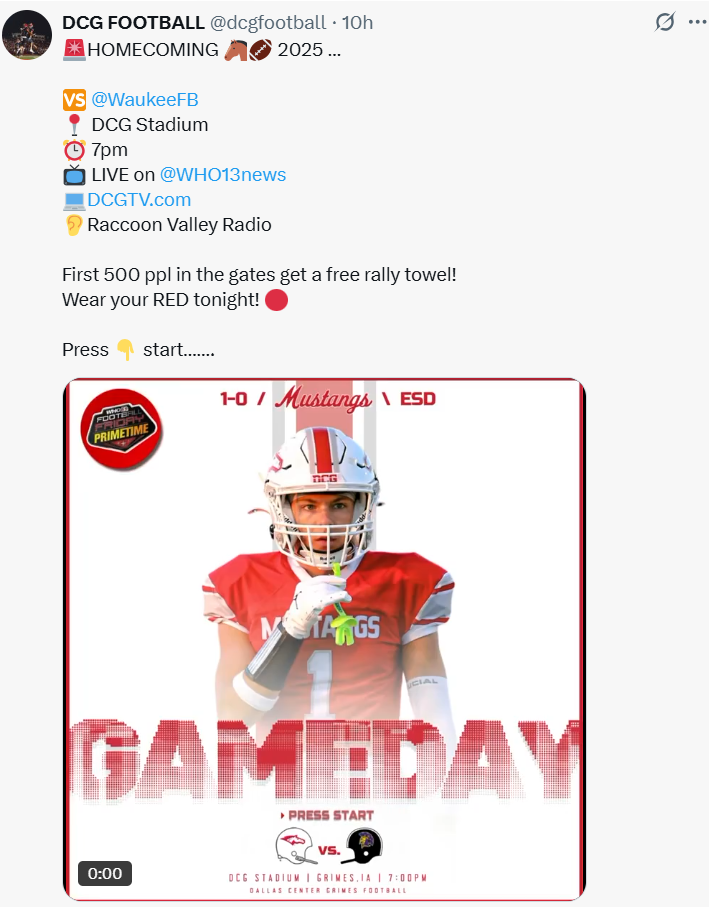Click the Grok slashed-circle icon
The width and height of the screenshot is (709, 907).
[x=665, y=22]
